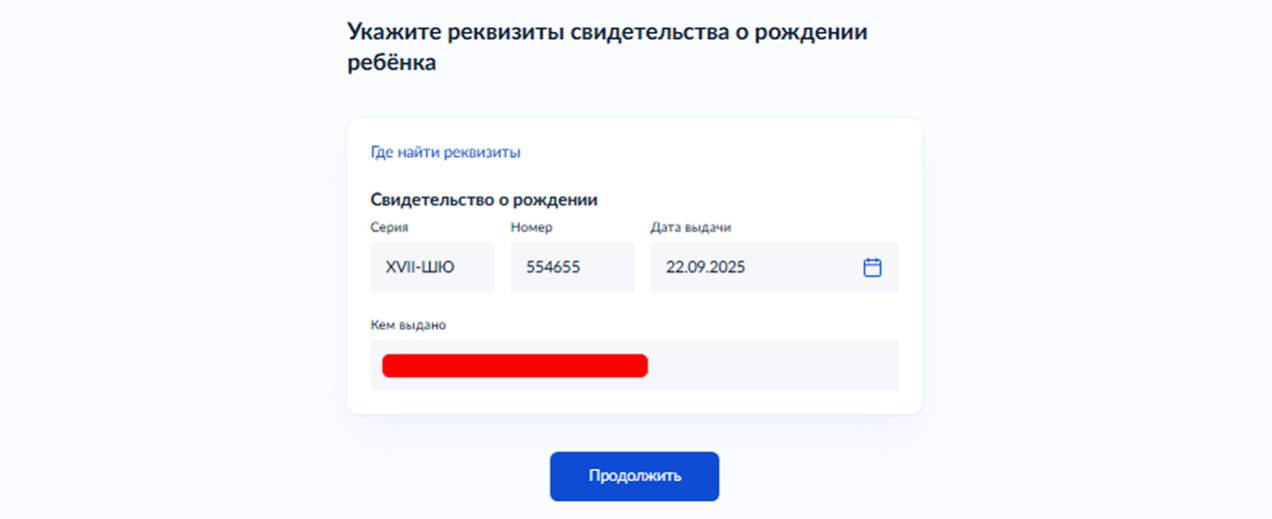Focus the 'Кем выдано' input field
This screenshot has width=1272, height=519.
[634, 365]
